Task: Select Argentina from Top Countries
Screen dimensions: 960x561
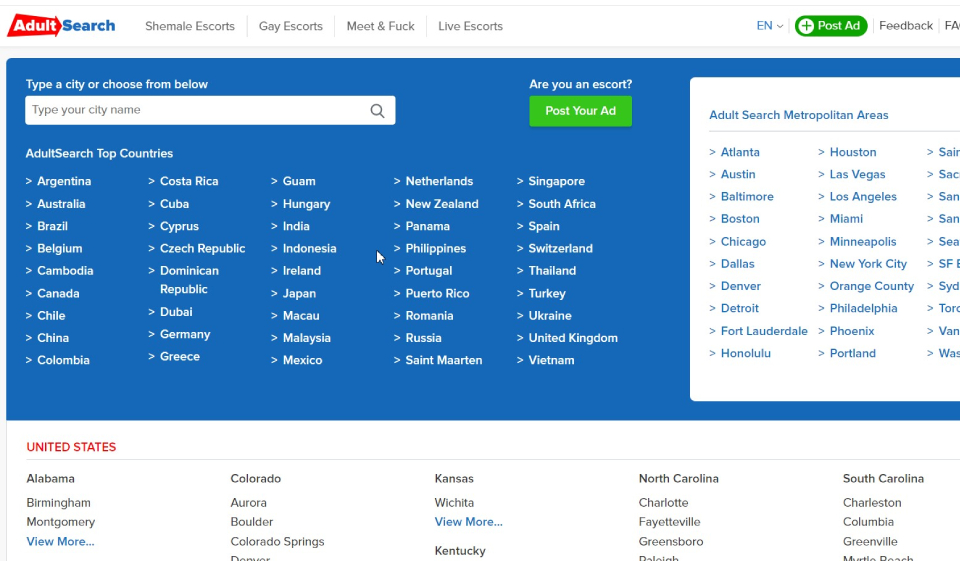Action: pos(64,181)
